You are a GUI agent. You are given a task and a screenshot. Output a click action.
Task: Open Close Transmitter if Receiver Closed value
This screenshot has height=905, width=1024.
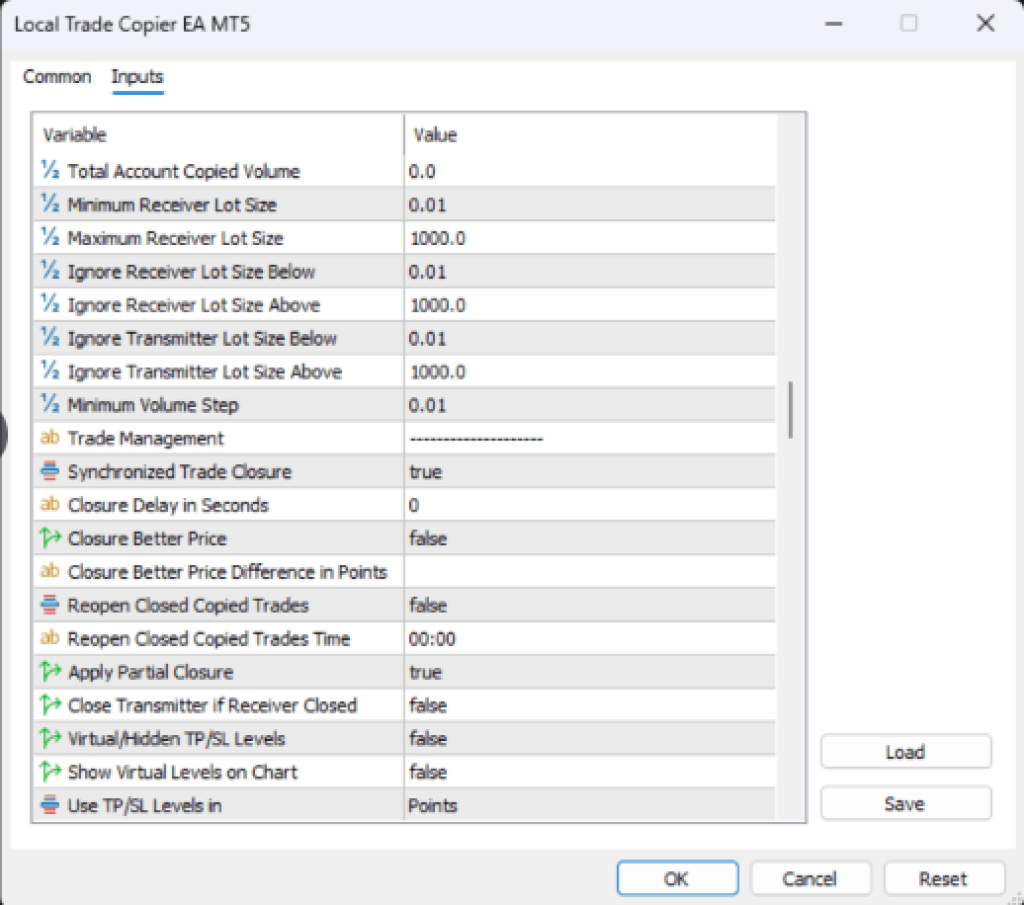[x=590, y=705]
